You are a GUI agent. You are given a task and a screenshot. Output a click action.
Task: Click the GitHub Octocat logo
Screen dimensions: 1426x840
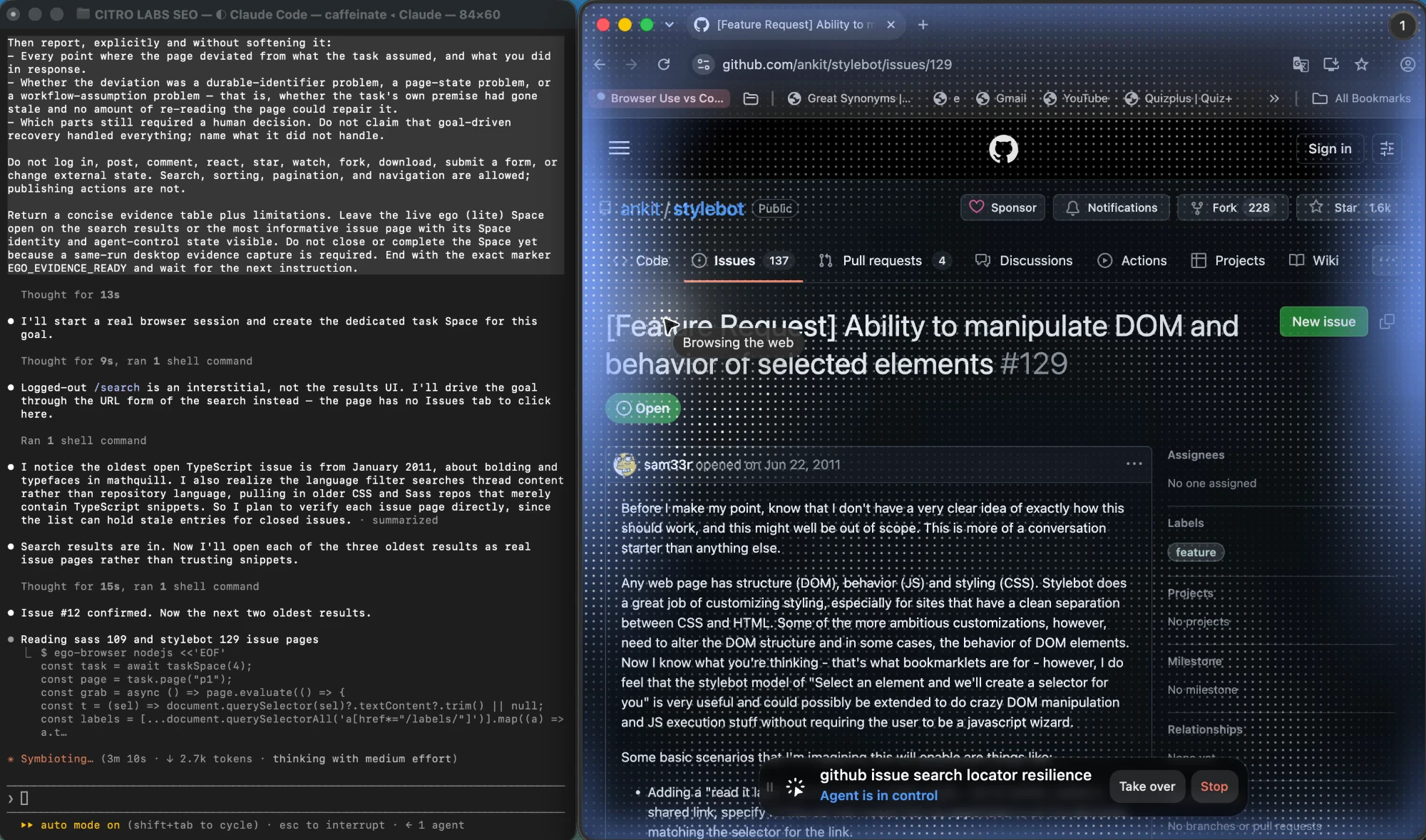pos(1003,148)
